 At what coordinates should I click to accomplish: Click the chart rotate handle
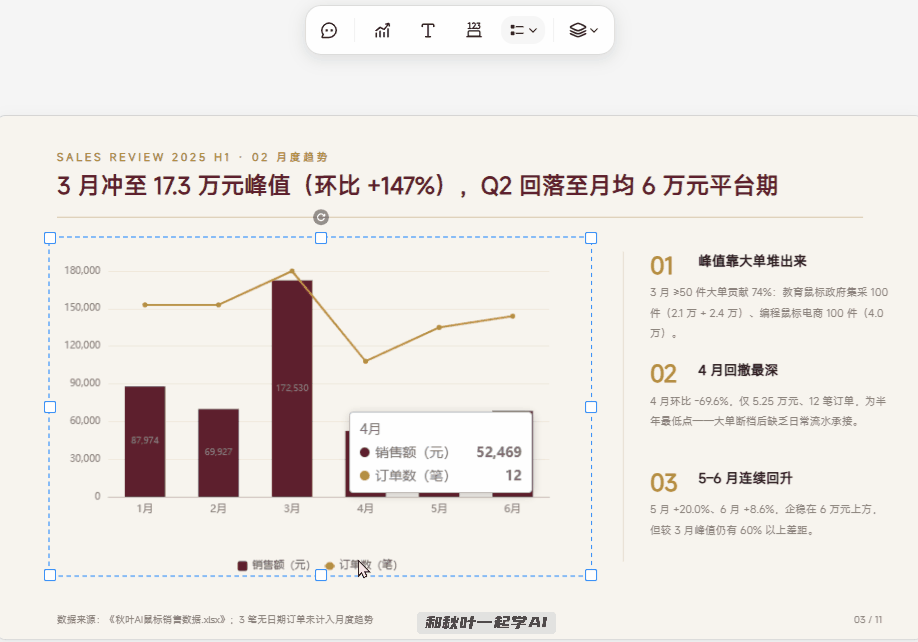321,218
